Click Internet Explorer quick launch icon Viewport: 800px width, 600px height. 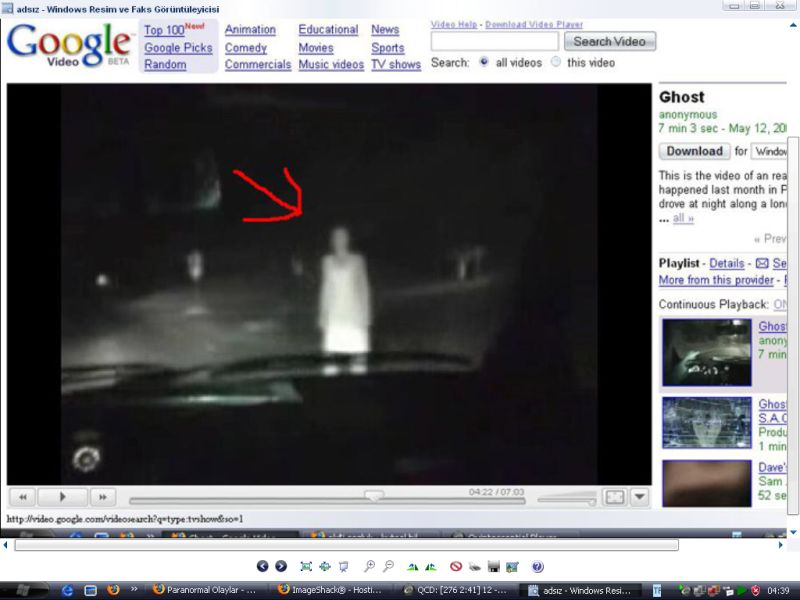67,591
